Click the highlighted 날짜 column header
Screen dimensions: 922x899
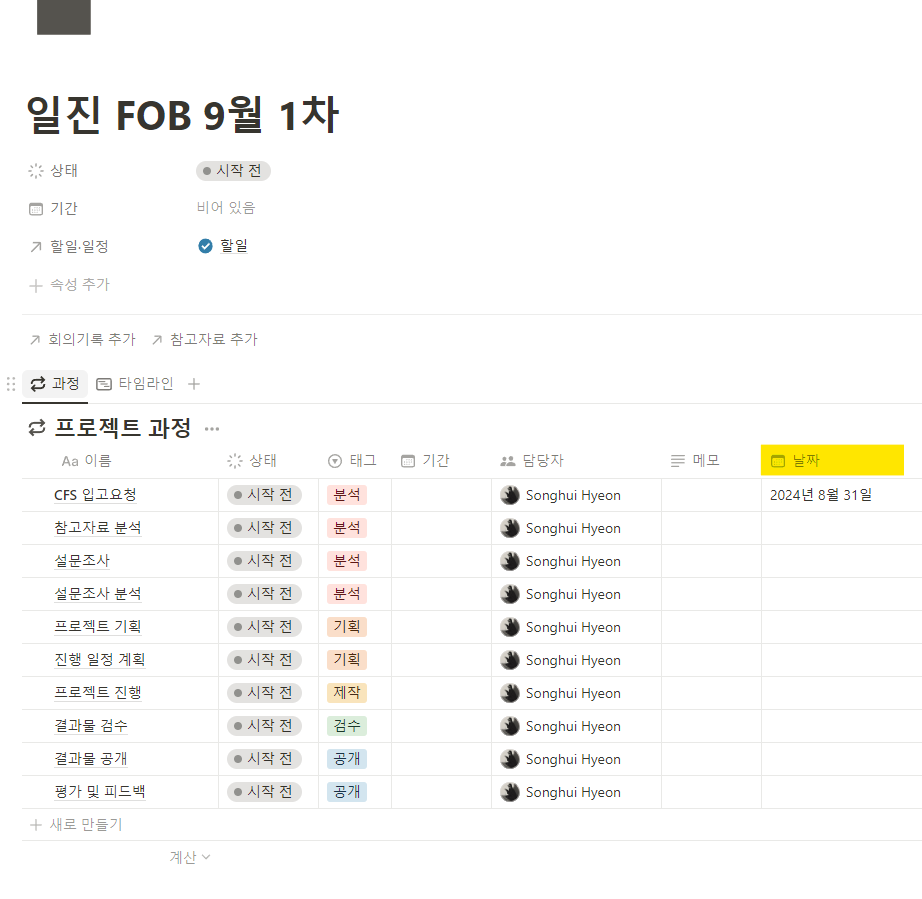click(832, 460)
